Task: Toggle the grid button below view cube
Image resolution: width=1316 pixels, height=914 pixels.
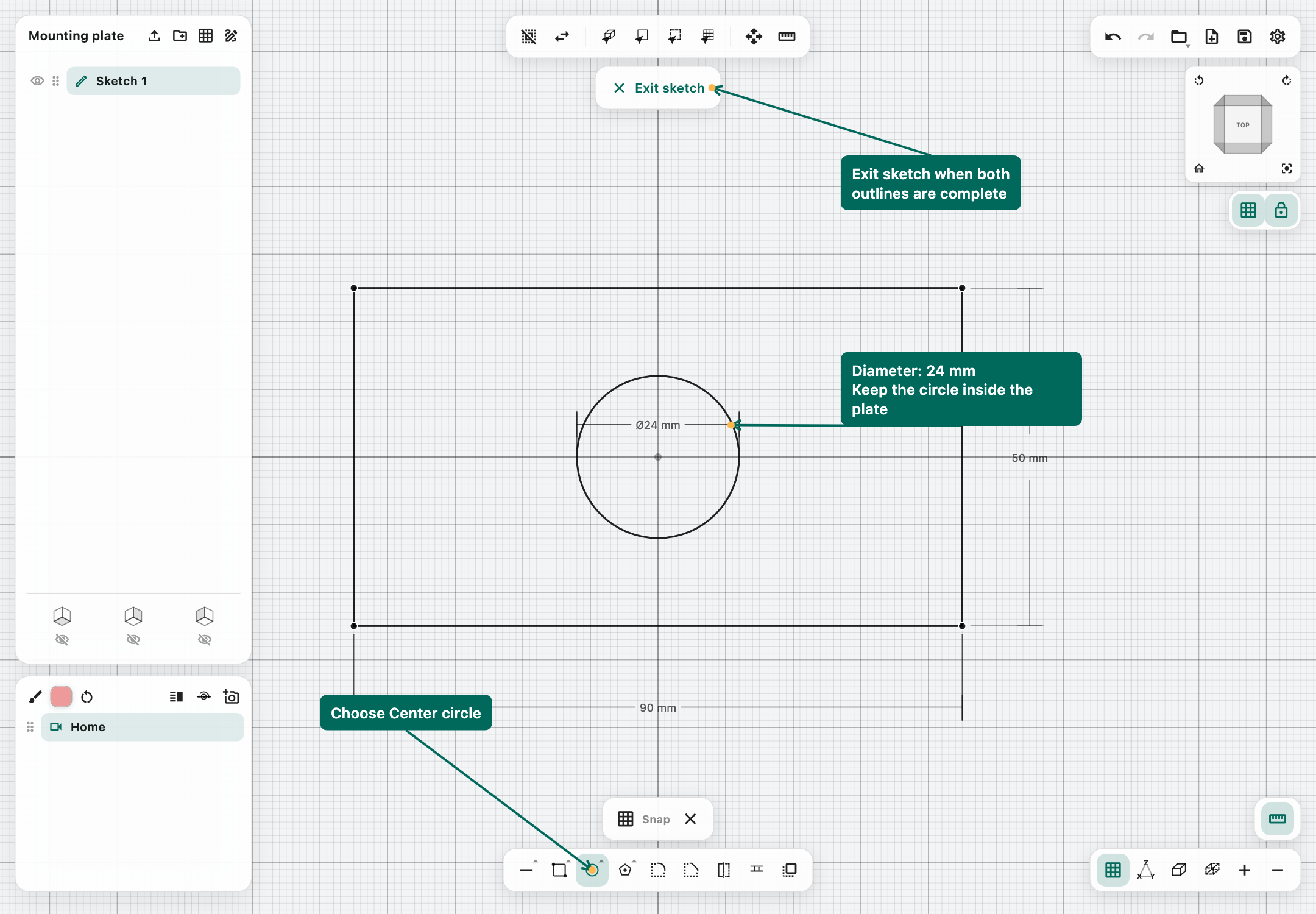Action: (x=1248, y=210)
